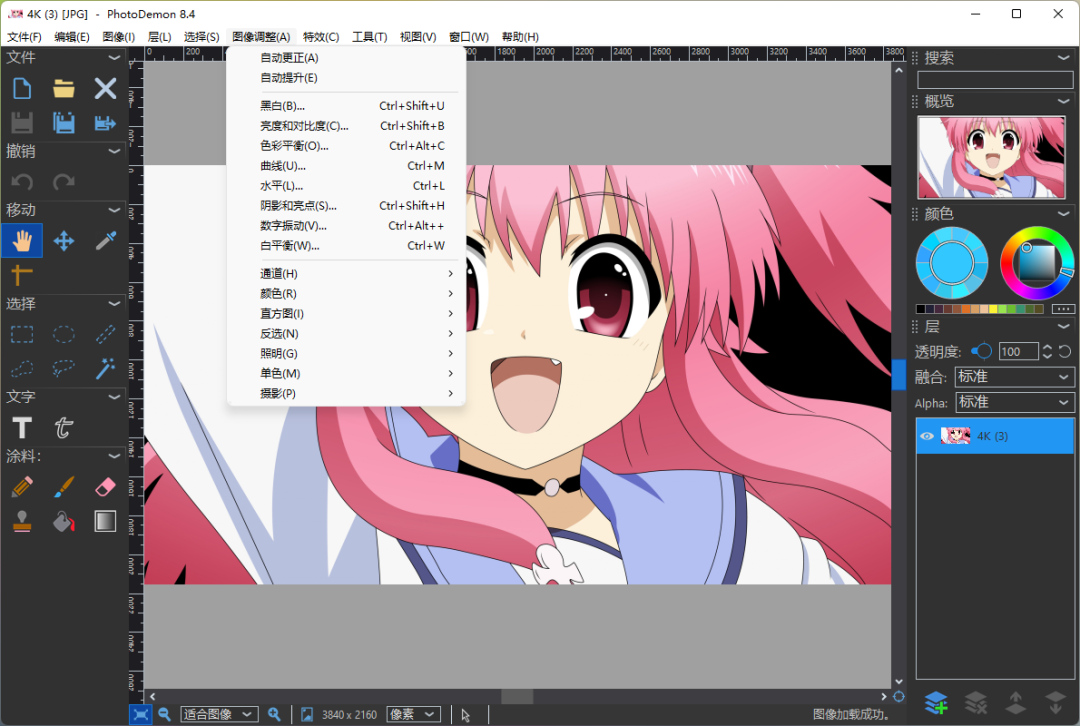Select the Fill bucket tool
The image size is (1080, 726).
pos(63,520)
